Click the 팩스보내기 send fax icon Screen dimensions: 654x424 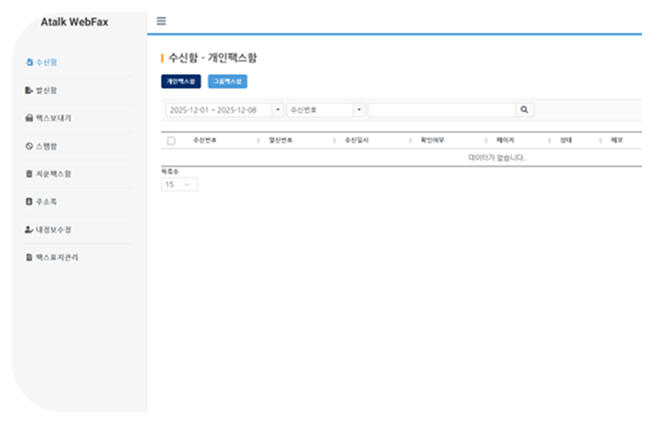(29, 118)
